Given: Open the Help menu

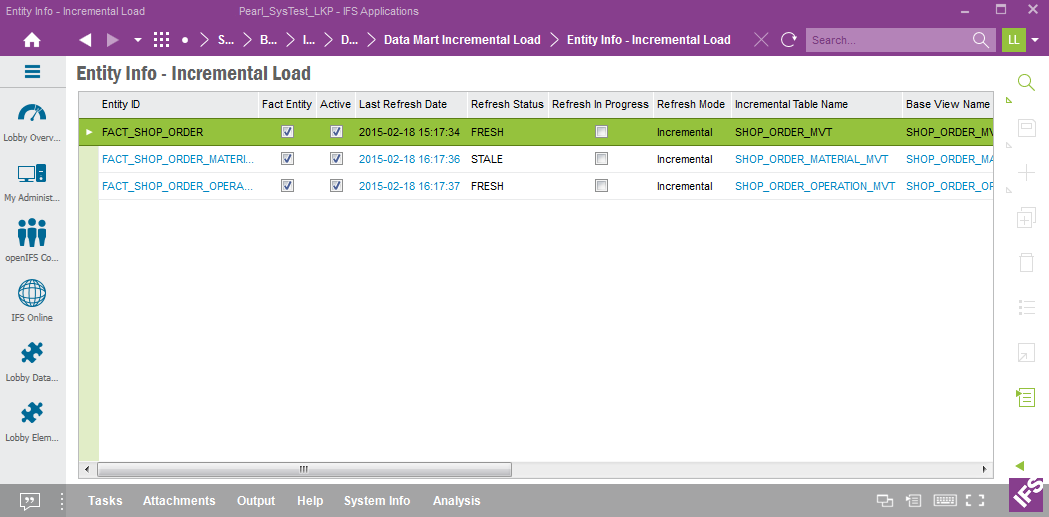Looking at the screenshot, I should pyautogui.click(x=310, y=501).
